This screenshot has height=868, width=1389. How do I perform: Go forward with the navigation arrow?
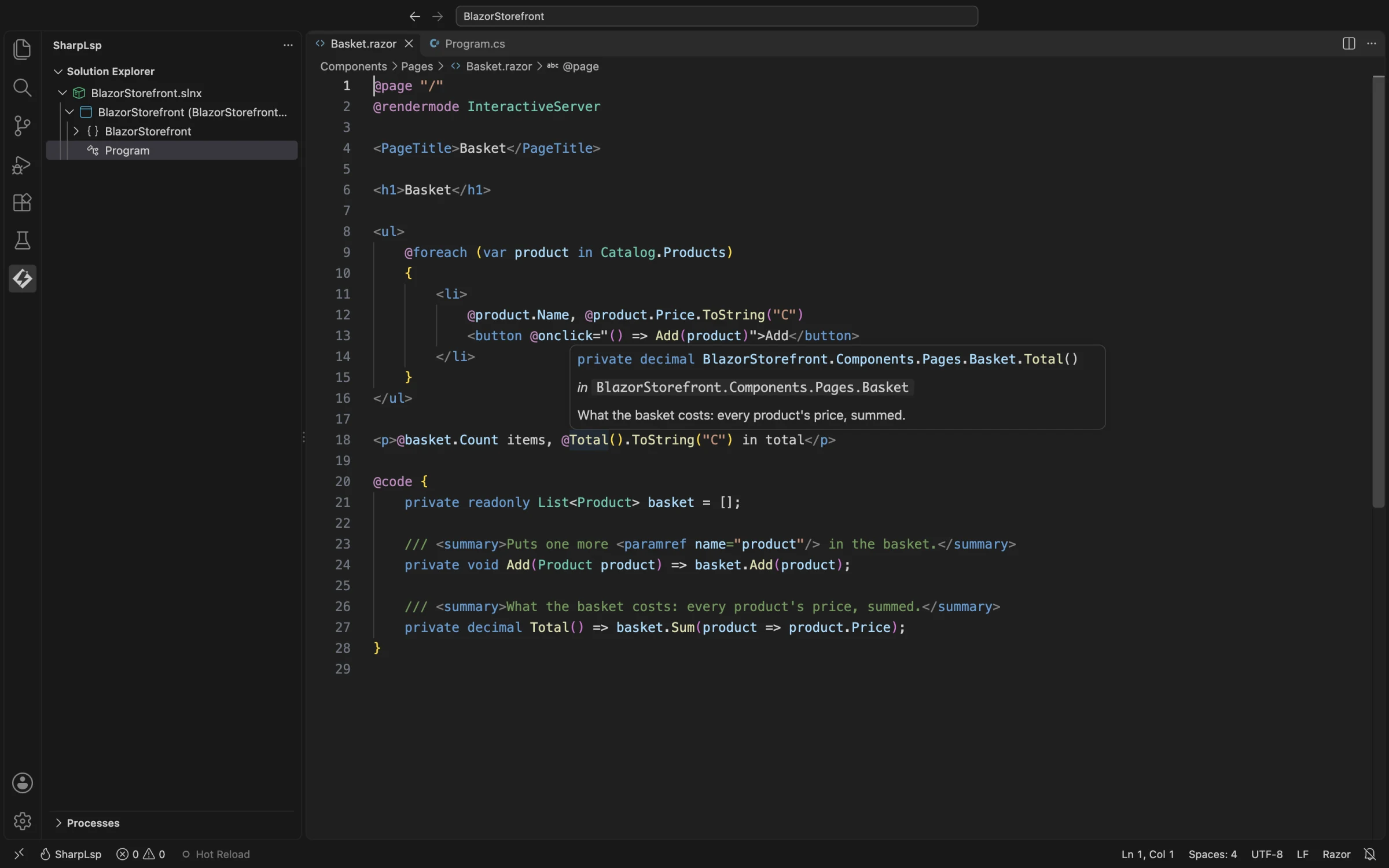438,16
